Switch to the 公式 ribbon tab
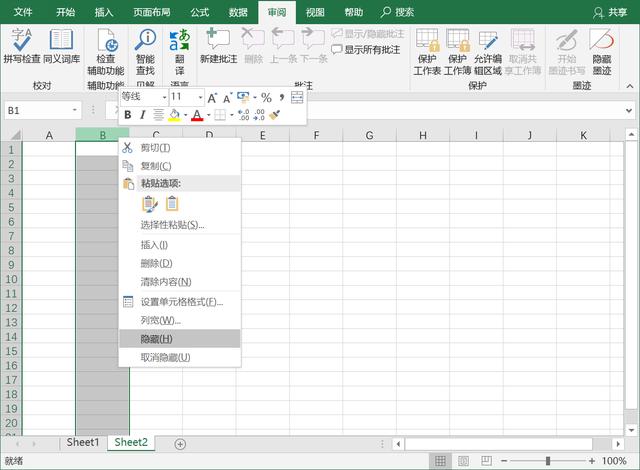This screenshot has width=640, height=470. 199,12
